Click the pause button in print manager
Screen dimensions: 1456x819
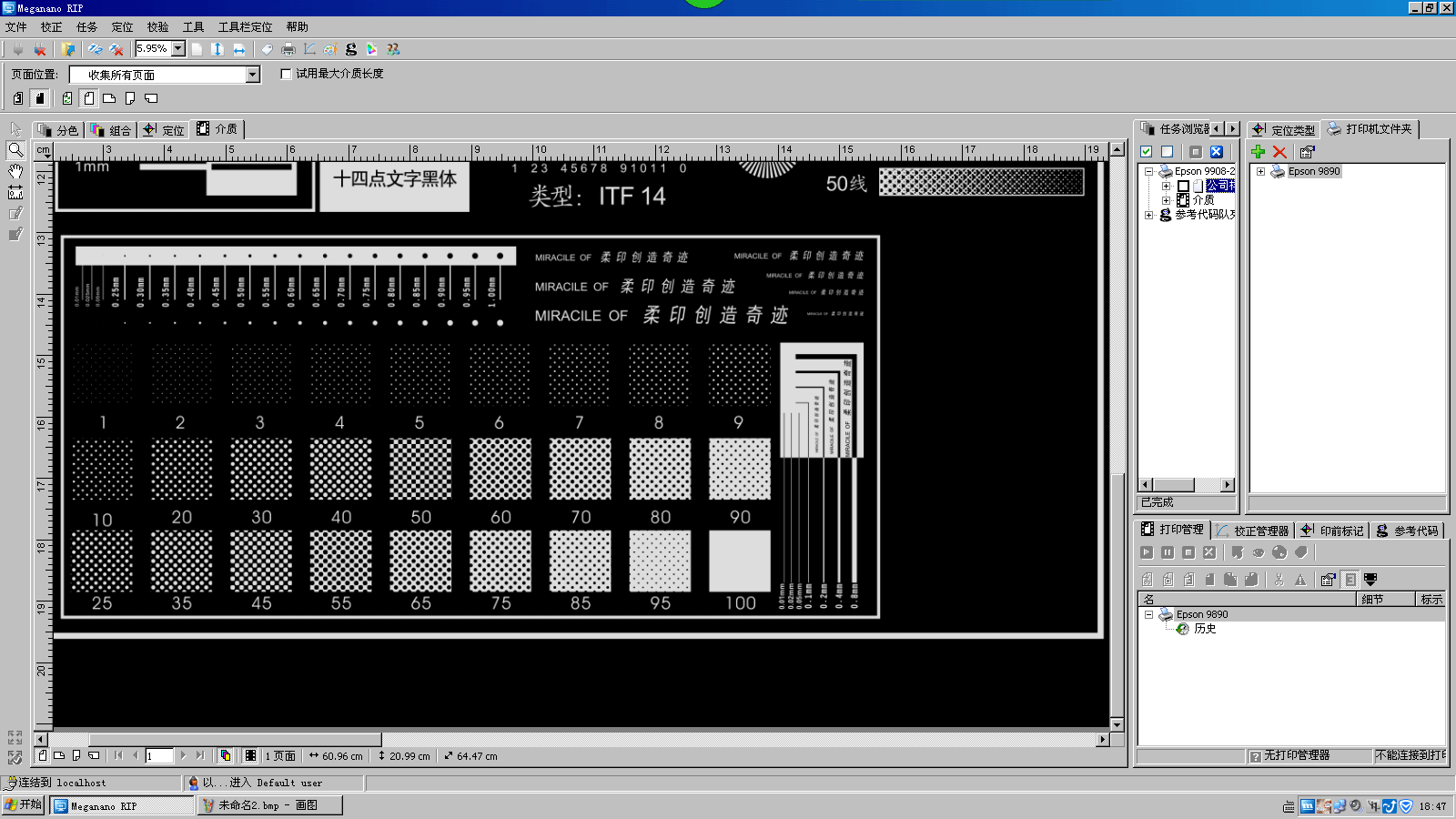coord(1168,552)
